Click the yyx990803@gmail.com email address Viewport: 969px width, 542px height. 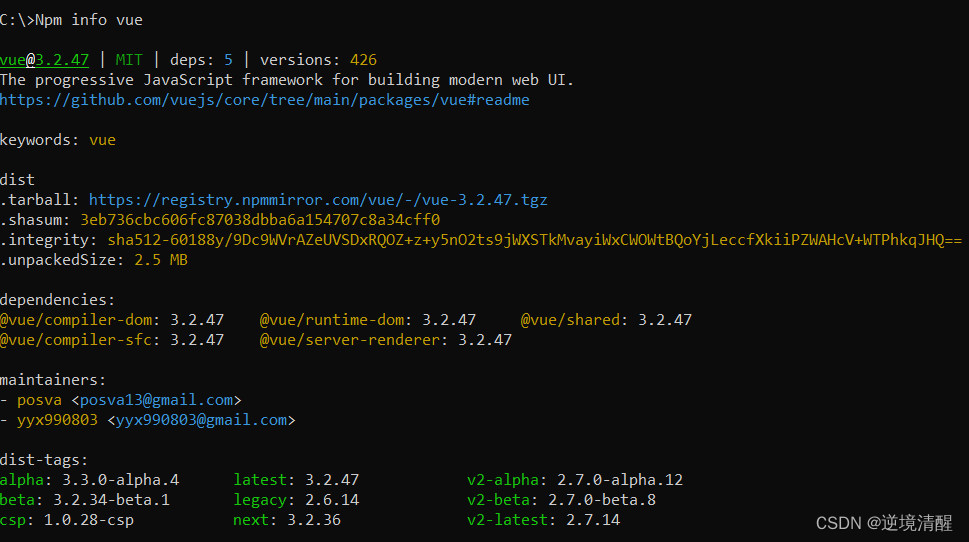201,420
